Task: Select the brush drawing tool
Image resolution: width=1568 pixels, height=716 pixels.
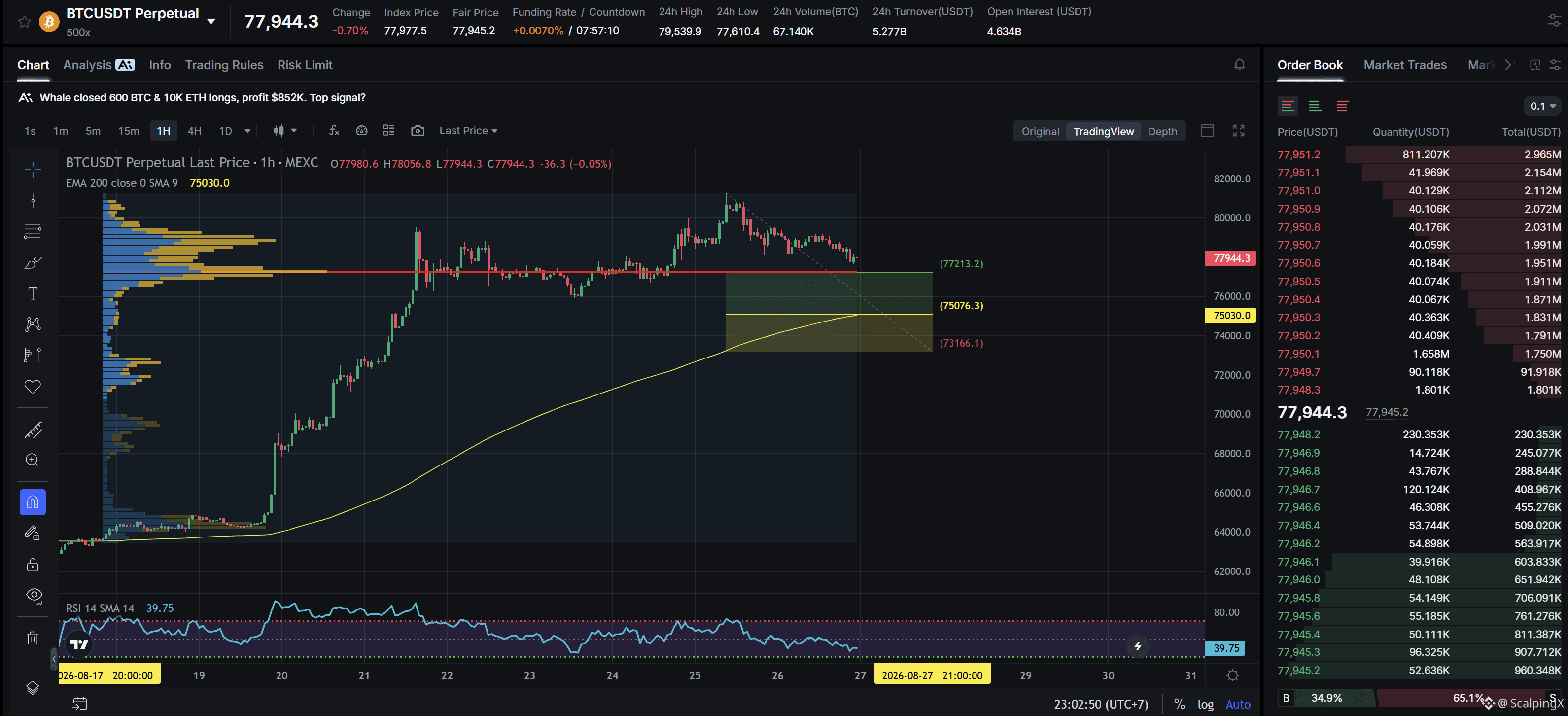Action: pyautogui.click(x=33, y=262)
